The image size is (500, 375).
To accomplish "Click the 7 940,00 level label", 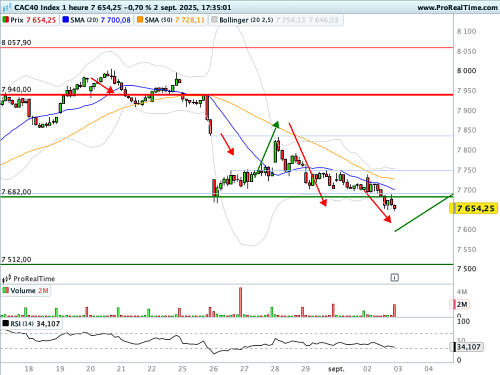I will pyautogui.click(x=16, y=89).
